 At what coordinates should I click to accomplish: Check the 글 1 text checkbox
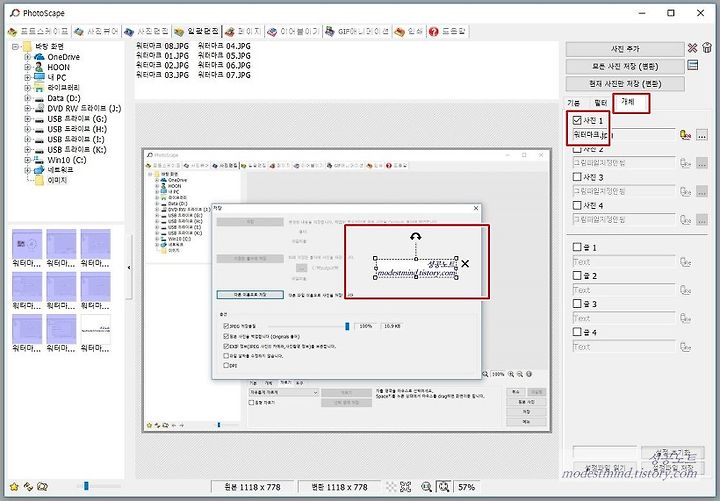click(577, 247)
